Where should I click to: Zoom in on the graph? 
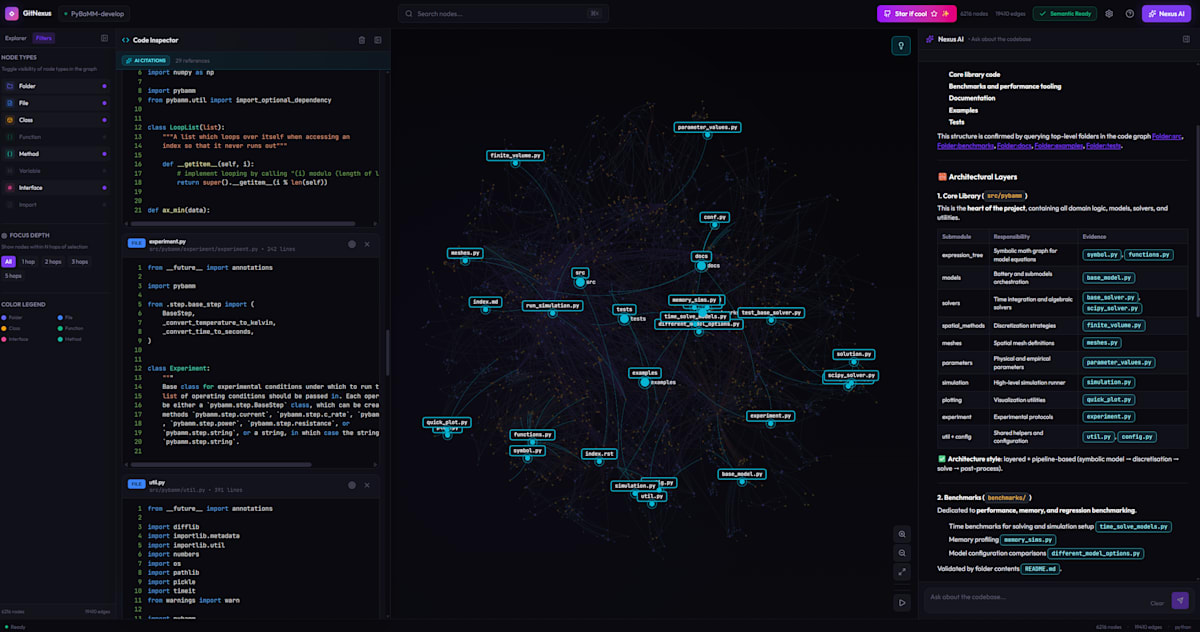point(902,534)
